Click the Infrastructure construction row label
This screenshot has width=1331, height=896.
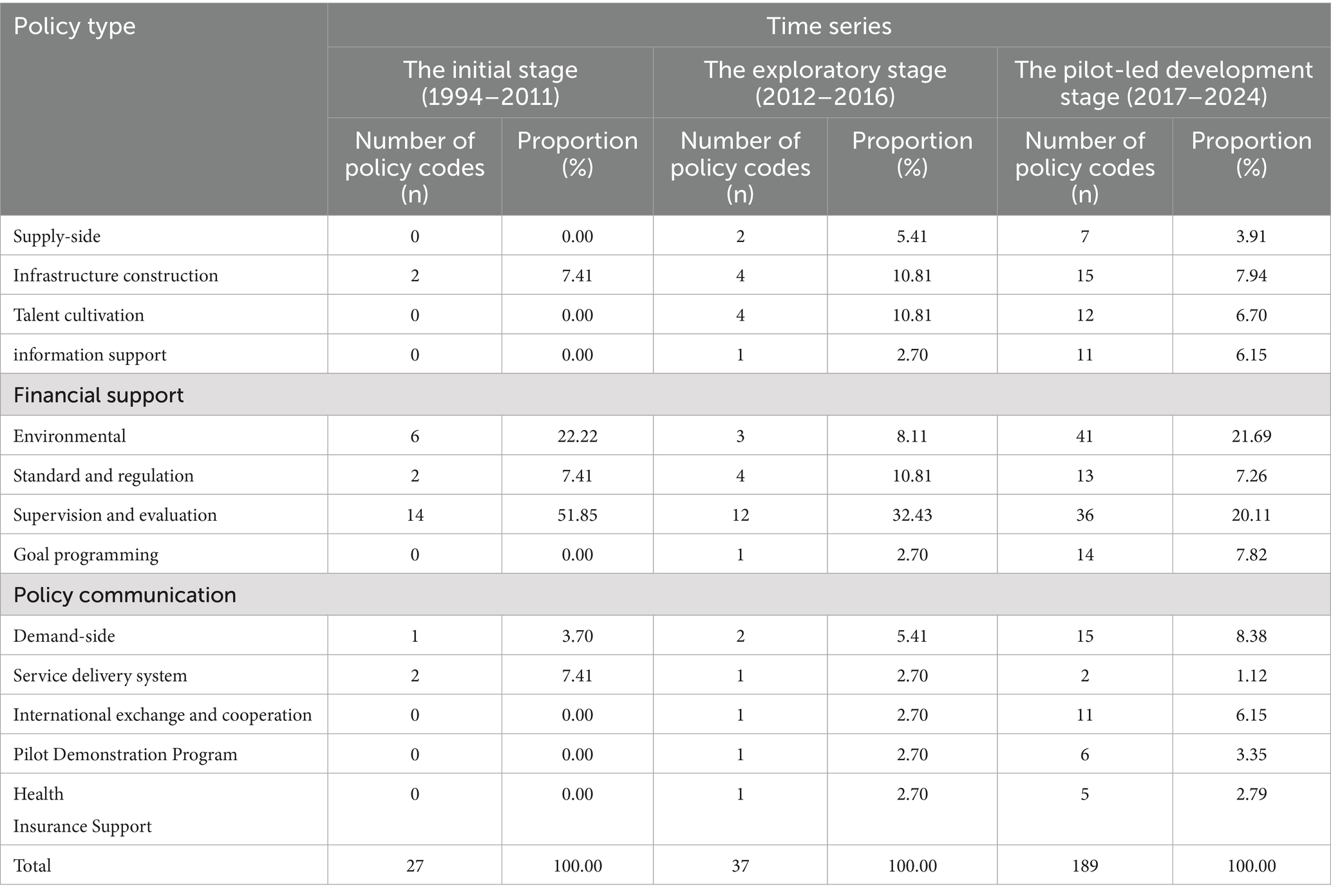tap(116, 275)
